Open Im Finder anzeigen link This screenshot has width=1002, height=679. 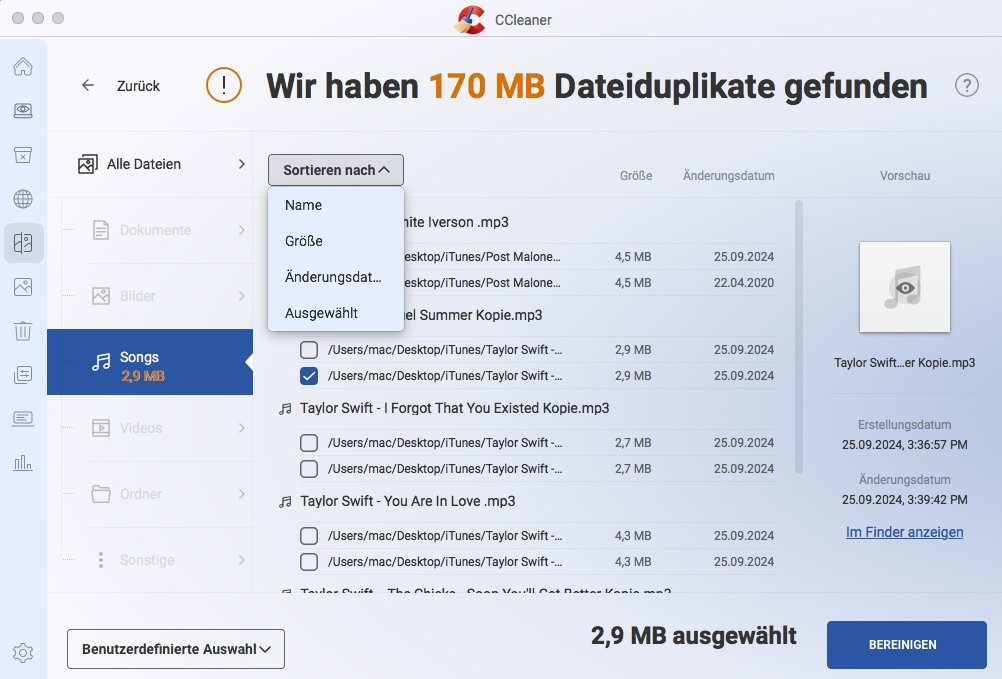tap(904, 532)
